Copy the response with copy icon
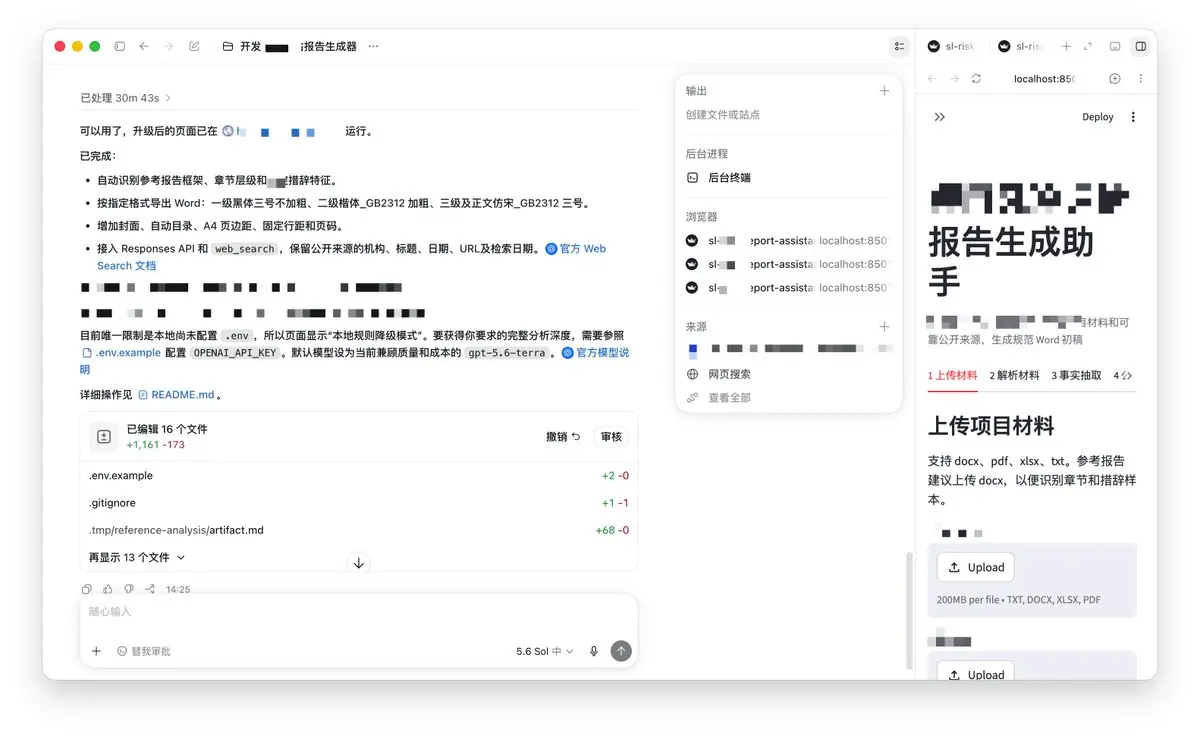The image size is (1200, 736). click(x=87, y=589)
